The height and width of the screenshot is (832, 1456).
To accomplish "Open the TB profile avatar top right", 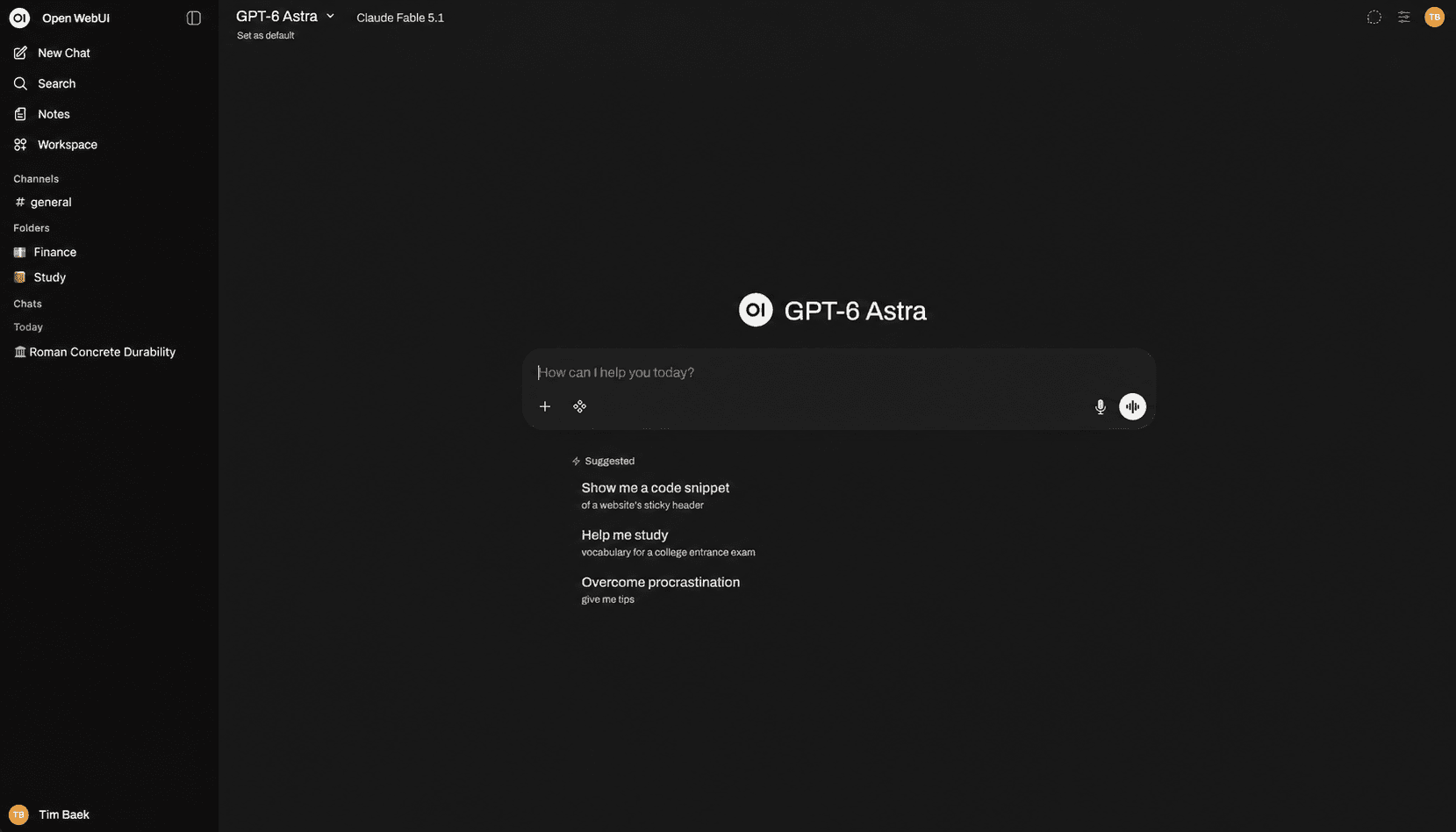I will (1434, 18).
